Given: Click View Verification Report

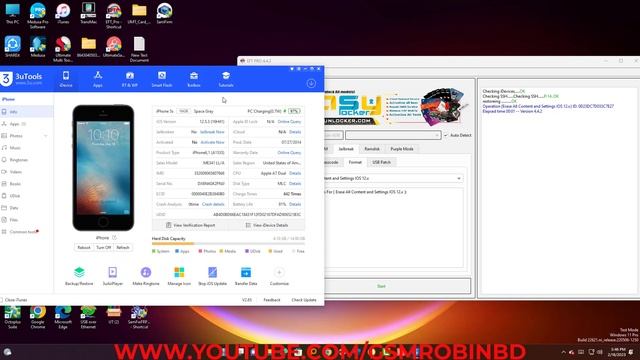Looking at the screenshot, I should tap(190, 225).
